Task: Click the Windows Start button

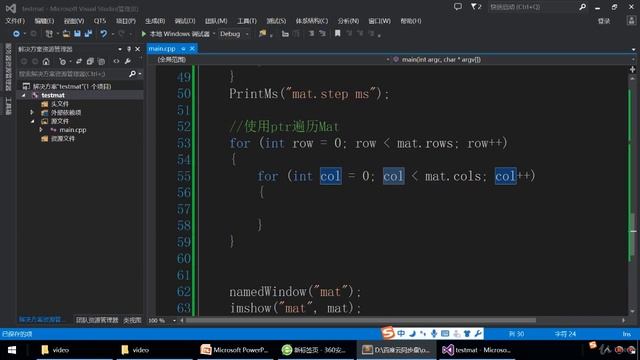Action: tap(11, 350)
